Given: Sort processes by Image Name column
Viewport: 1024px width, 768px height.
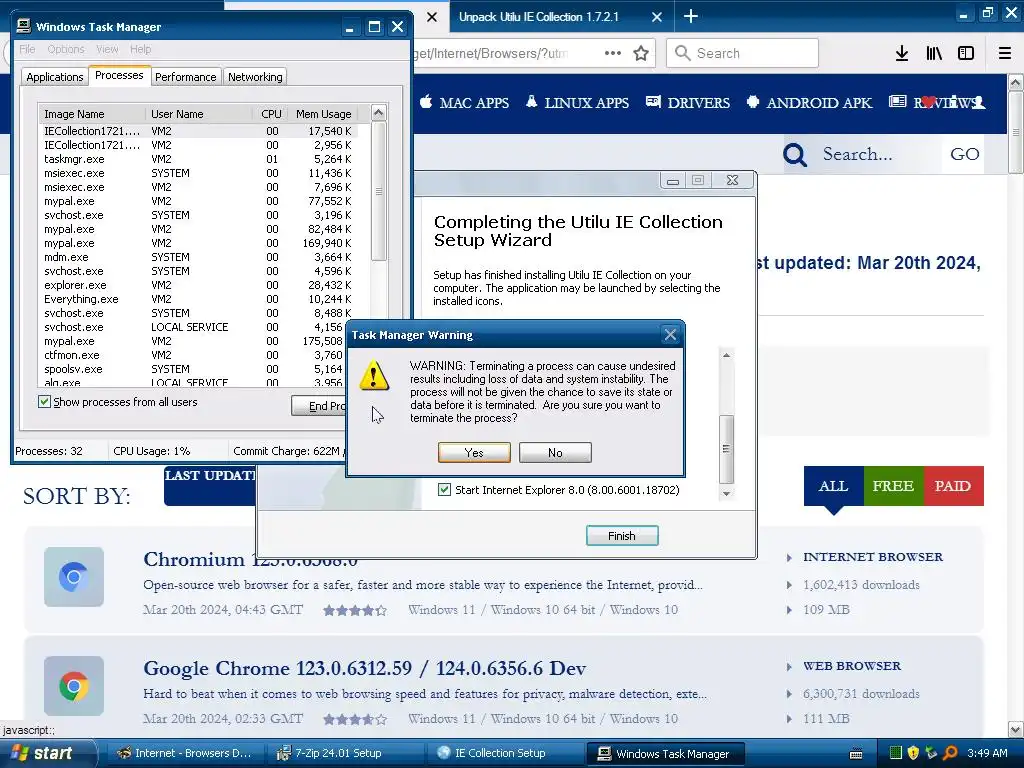Looking at the screenshot, I should pos(91,114).
